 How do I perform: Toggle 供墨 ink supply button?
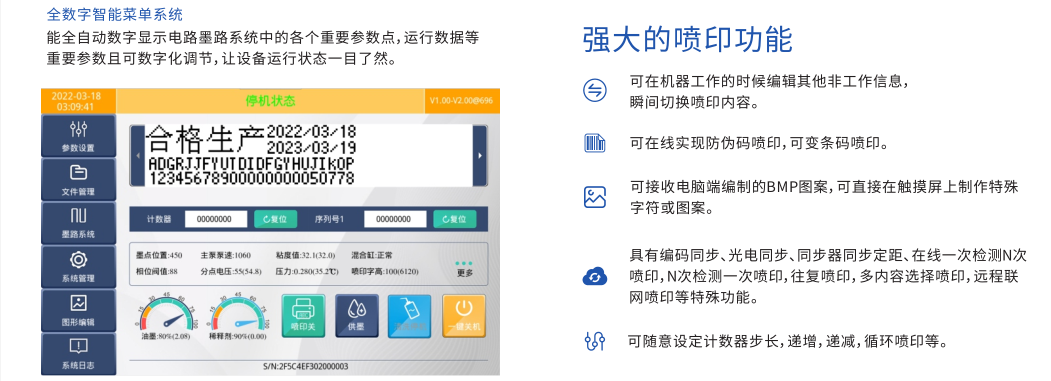tap(357, 315)
